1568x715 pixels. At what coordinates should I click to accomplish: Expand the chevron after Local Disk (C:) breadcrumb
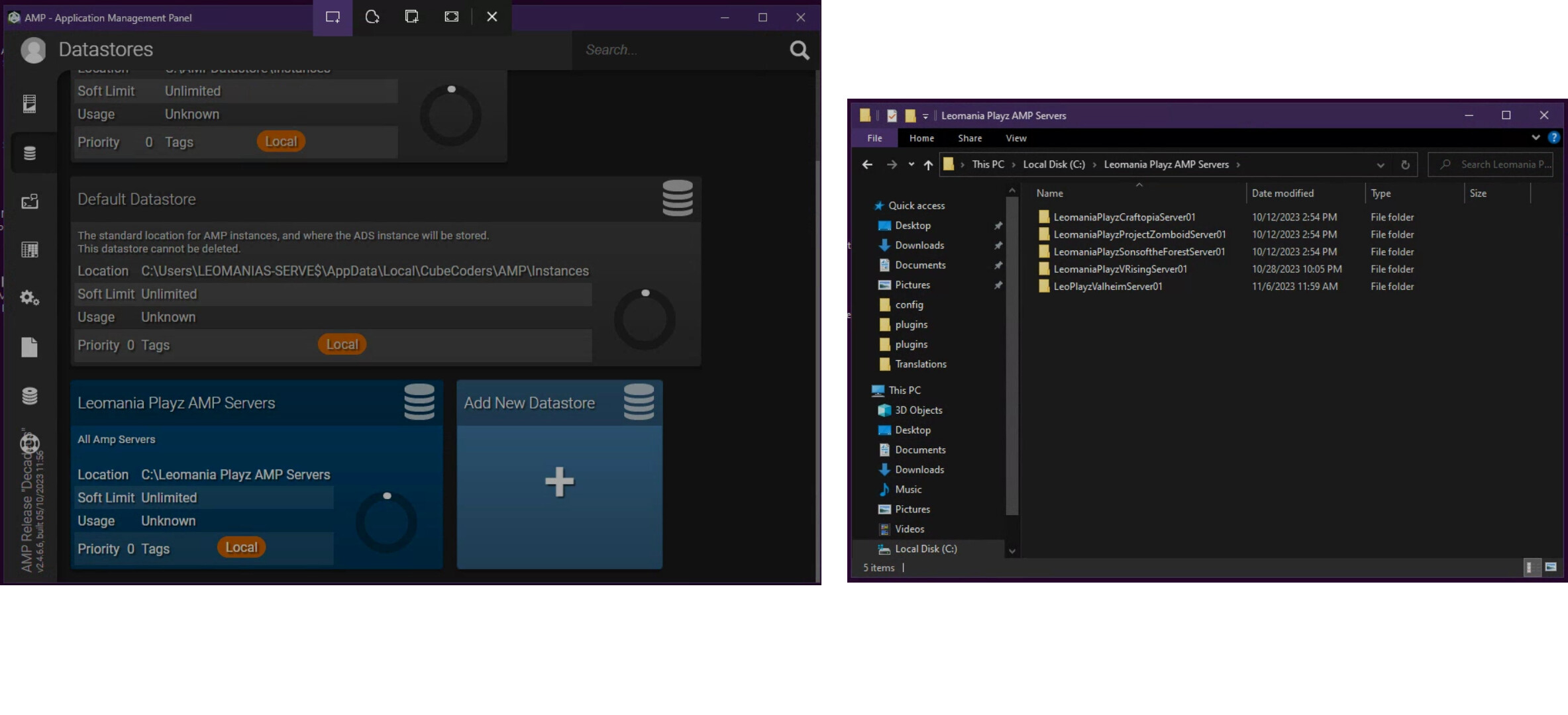(1094, 165)
